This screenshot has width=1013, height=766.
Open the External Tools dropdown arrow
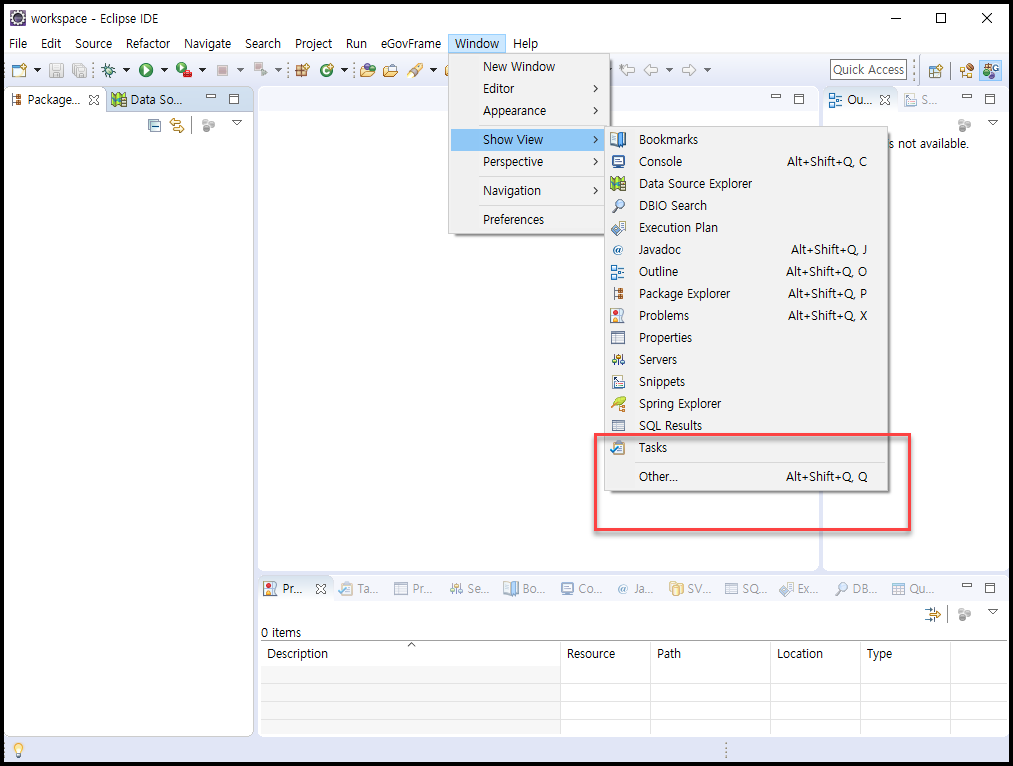click(202, 70)
